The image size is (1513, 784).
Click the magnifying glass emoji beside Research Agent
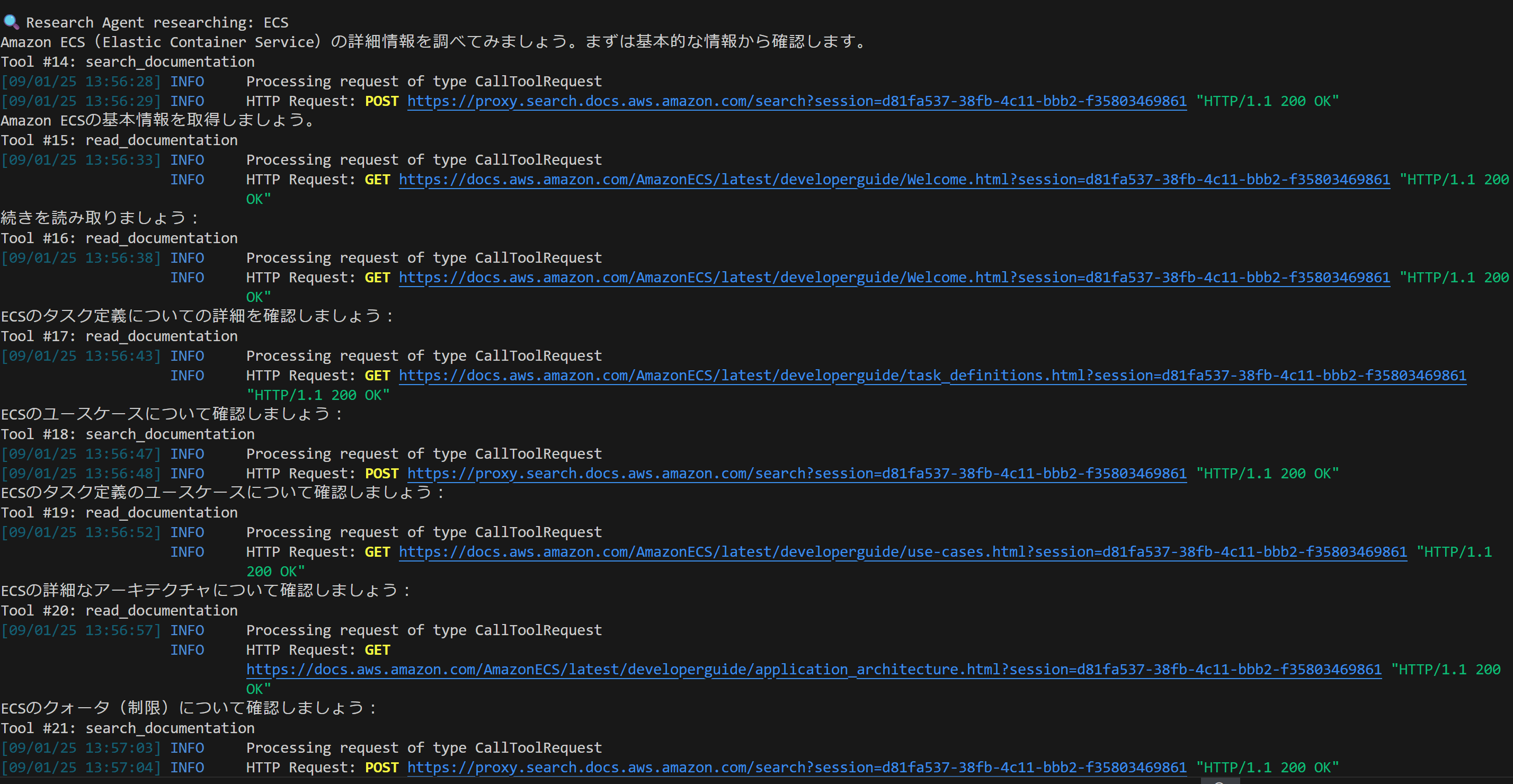click(x=11, y=22)
